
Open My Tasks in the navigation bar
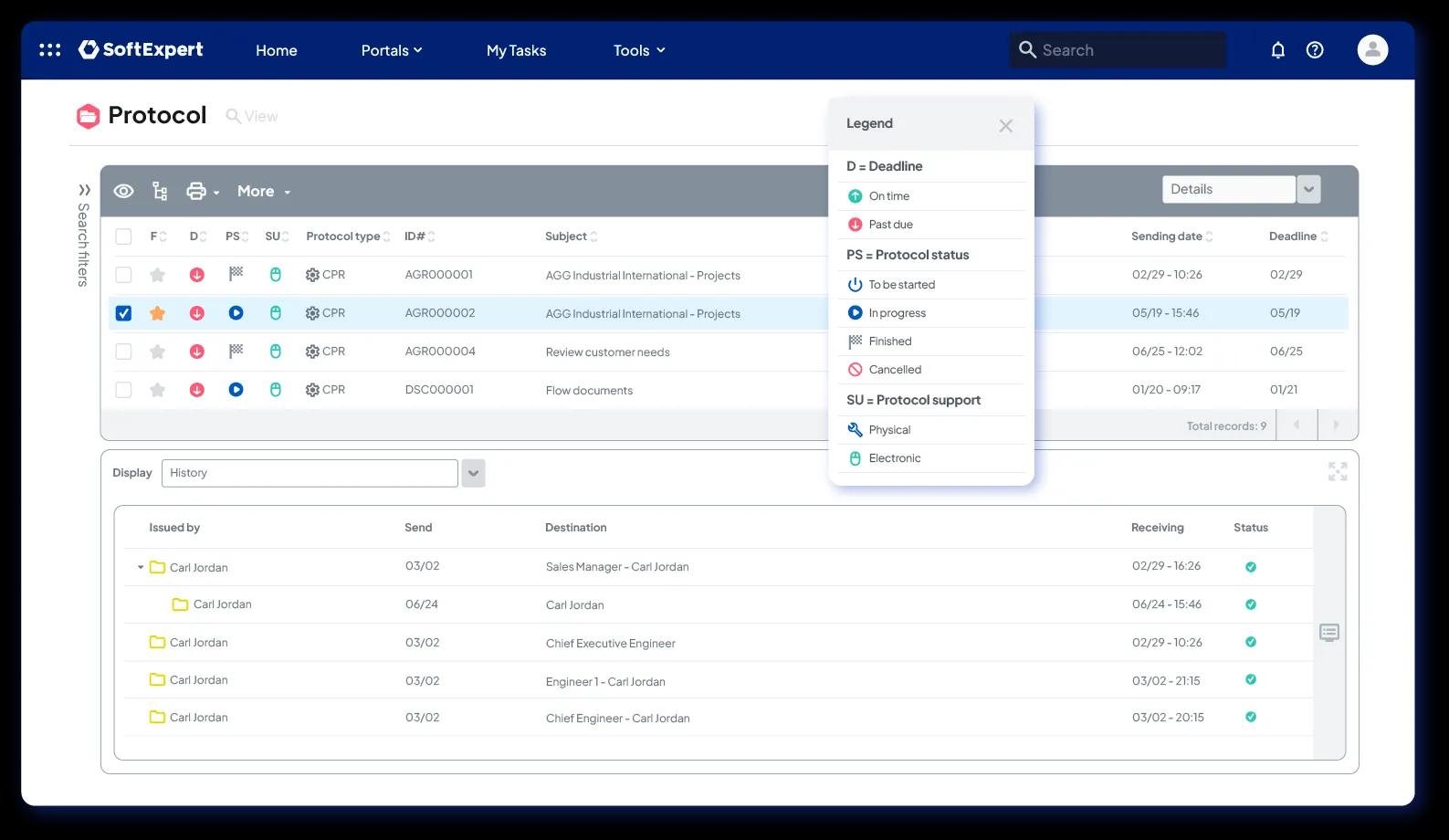pos(516,50)
